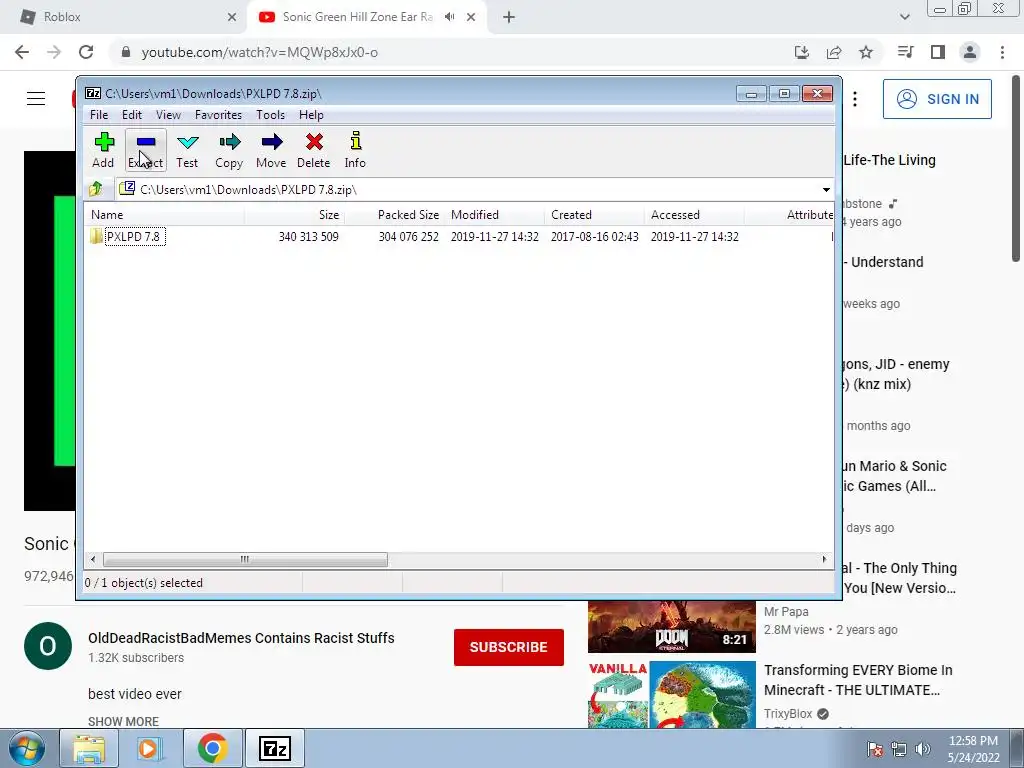Open the Transforming EVERY Biome In Minecraft video

click(858, 680)
